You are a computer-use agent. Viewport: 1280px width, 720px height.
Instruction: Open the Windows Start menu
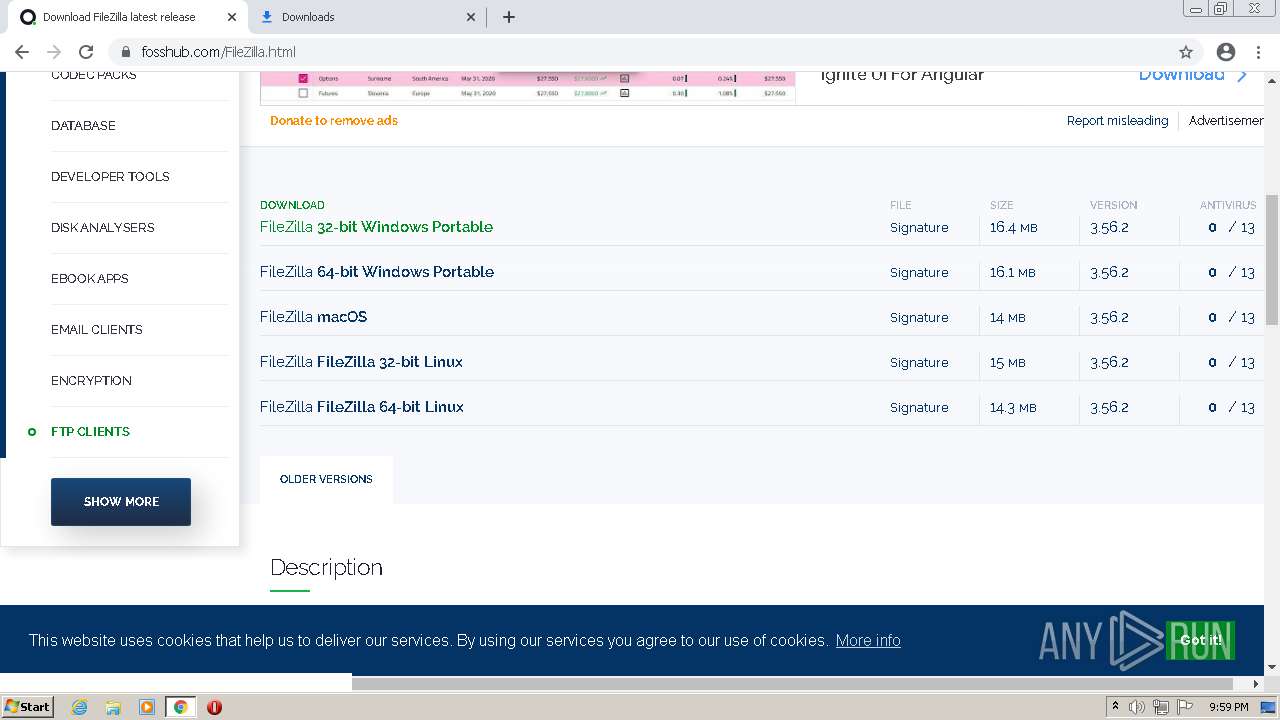click(27, 707)
